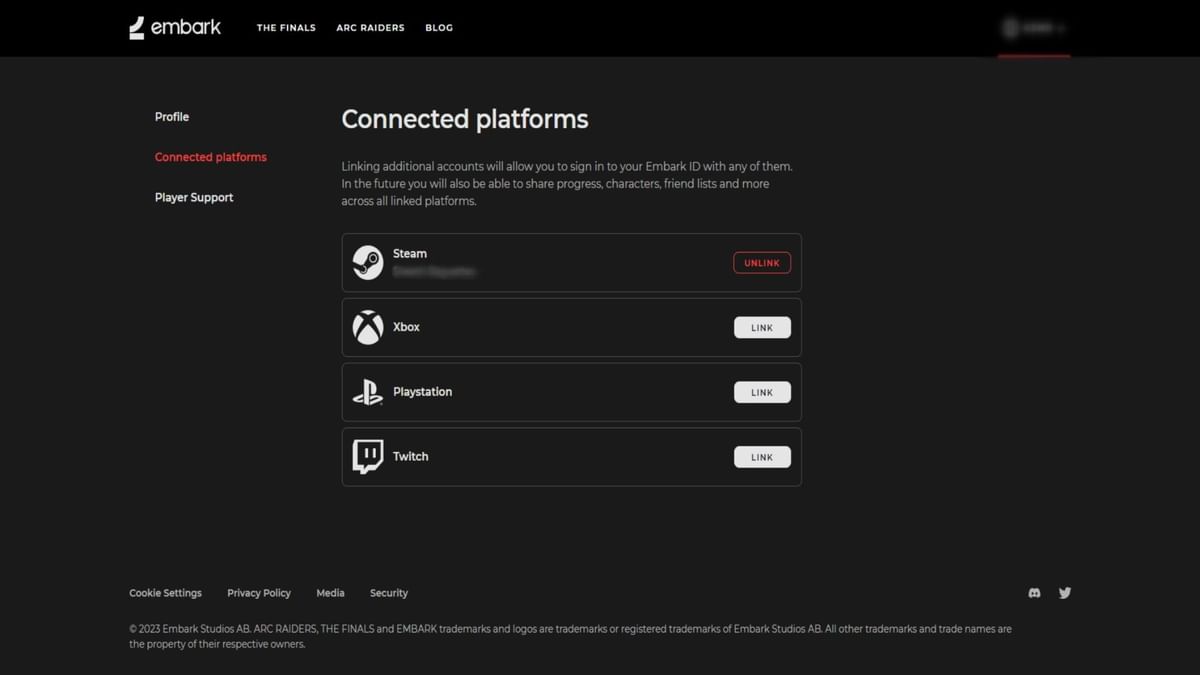Click the Xbox platform icon
The width and height of the screenshot is (1200, 675).
click(367, 327)
